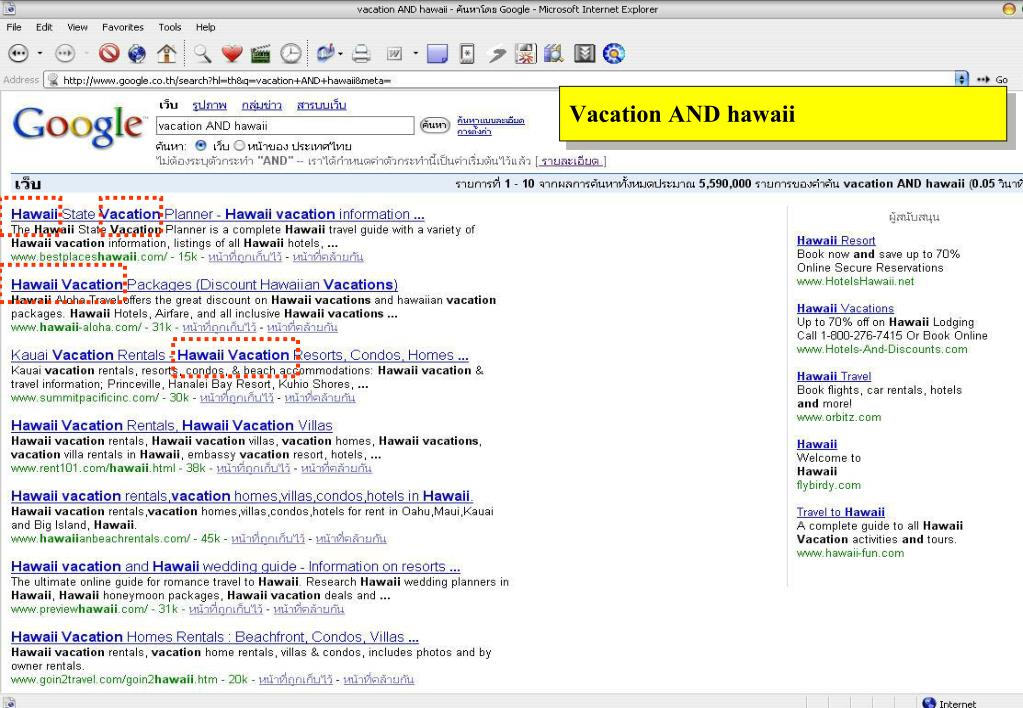Click the IE document icon in title bar

[10, 8]
